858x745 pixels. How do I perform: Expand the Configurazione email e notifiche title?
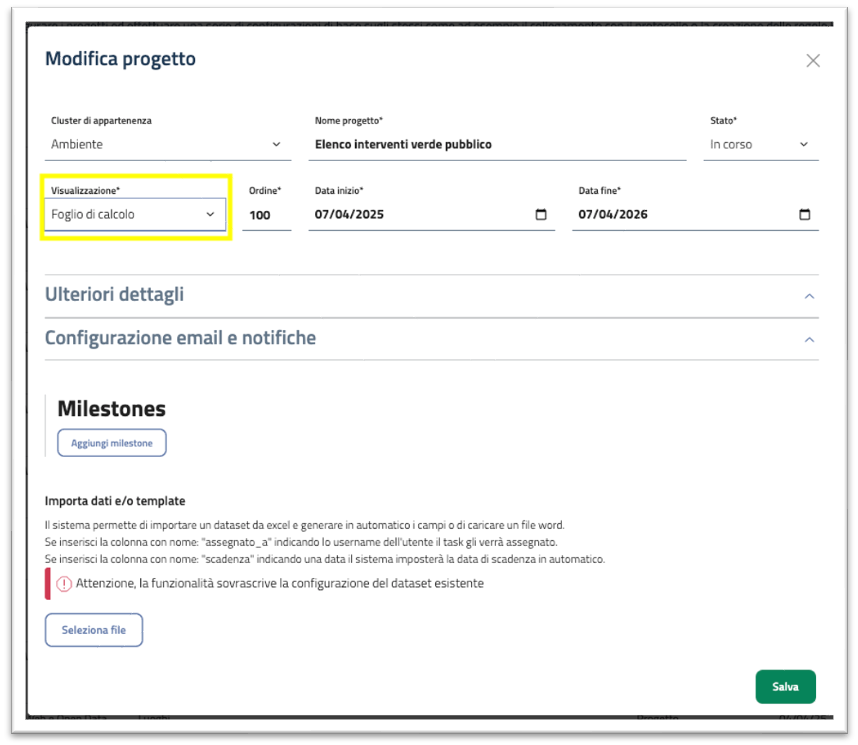click(180, 338)
